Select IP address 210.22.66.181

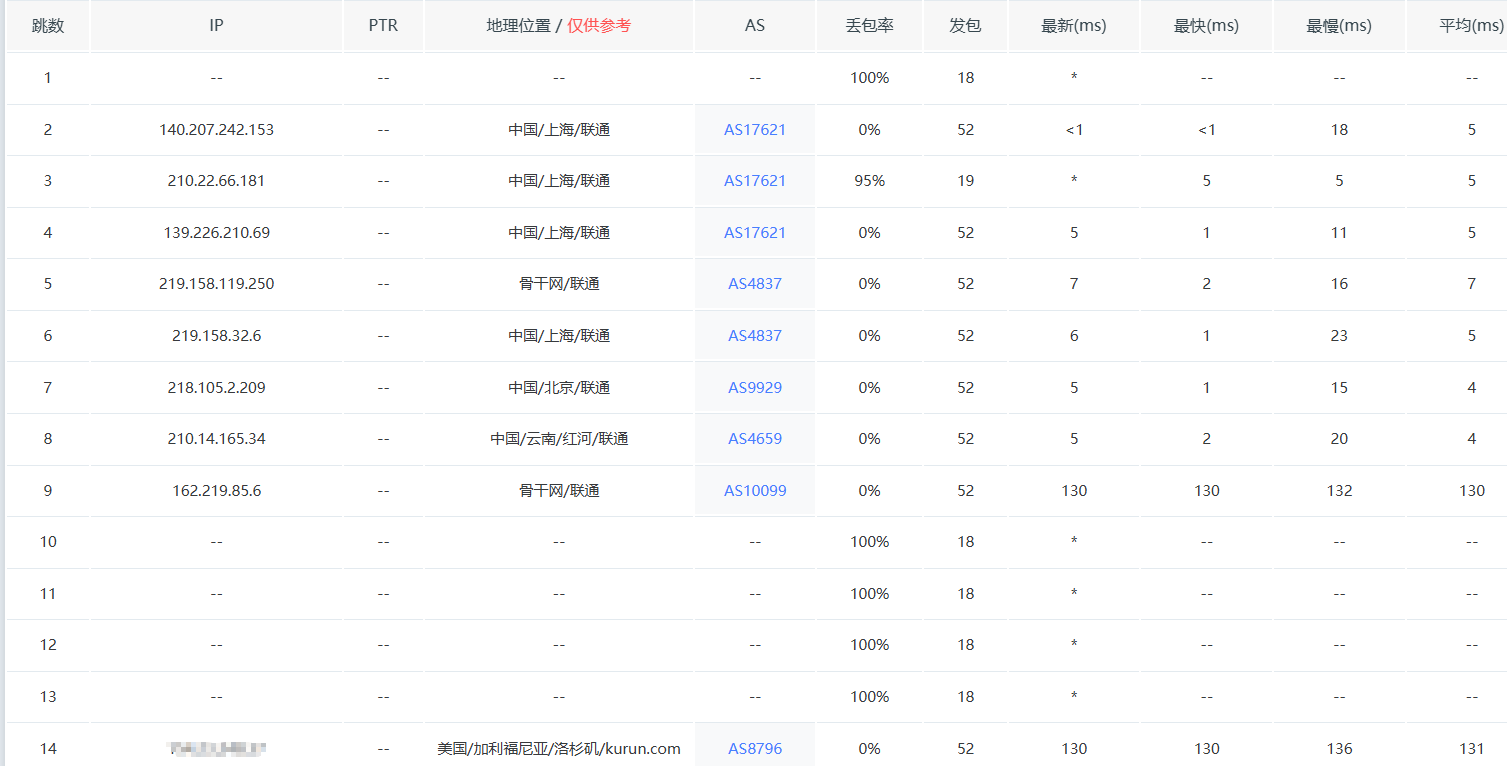[217, 181]
